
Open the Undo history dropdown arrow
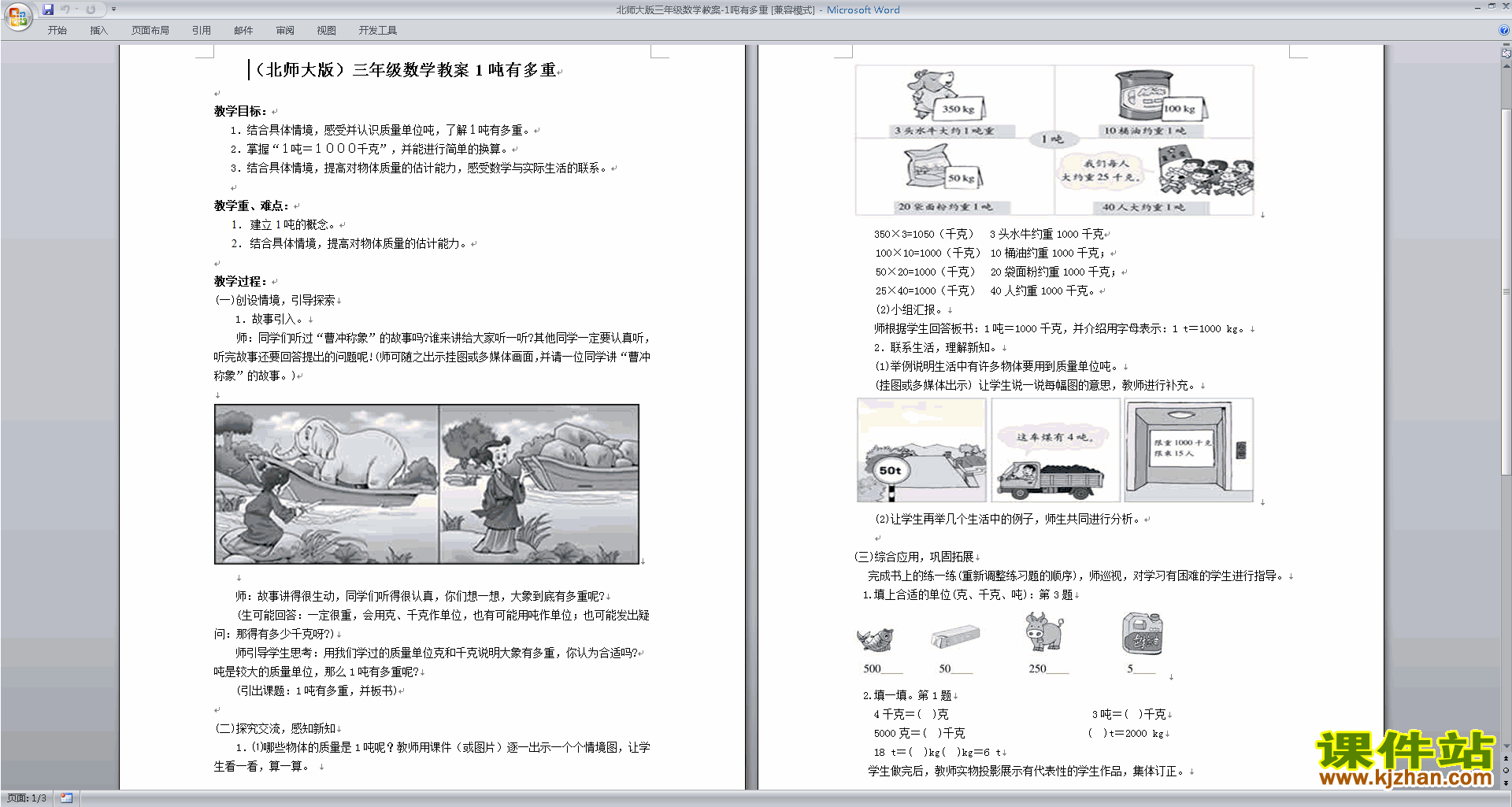(76, 9)
